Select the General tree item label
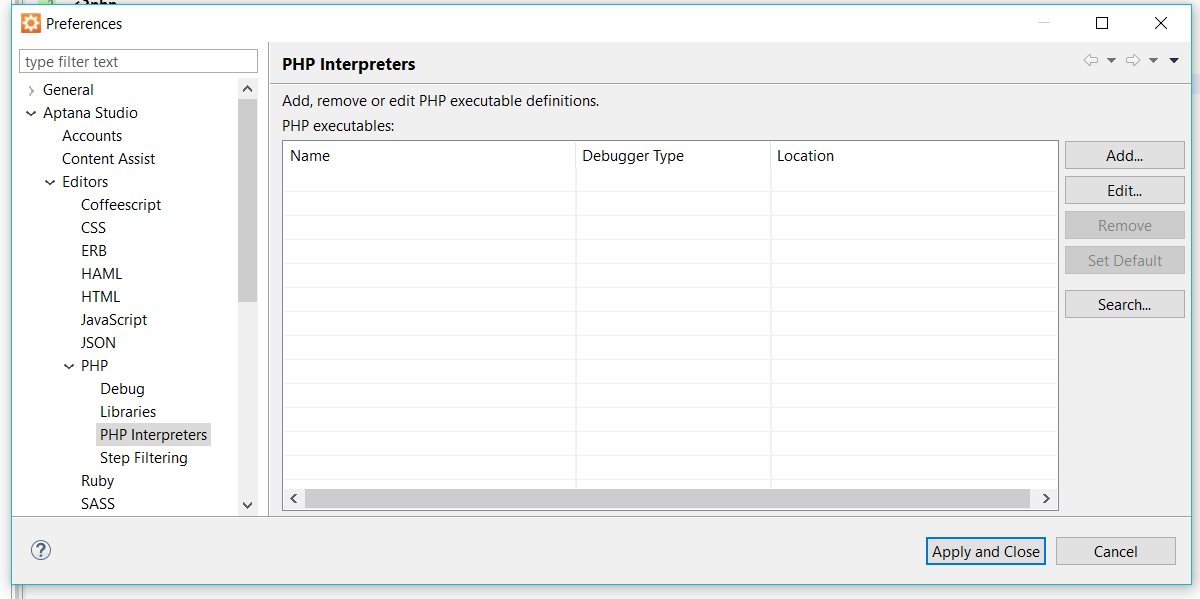The width and height of the screenshot is (1200, 599). click(x=68, y=90)
